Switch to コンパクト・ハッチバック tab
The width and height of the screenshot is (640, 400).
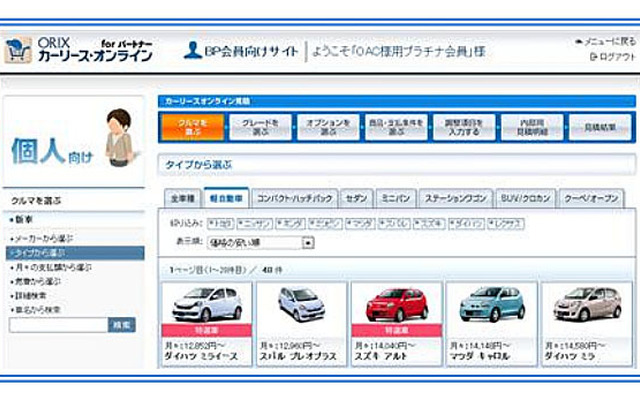295,199
